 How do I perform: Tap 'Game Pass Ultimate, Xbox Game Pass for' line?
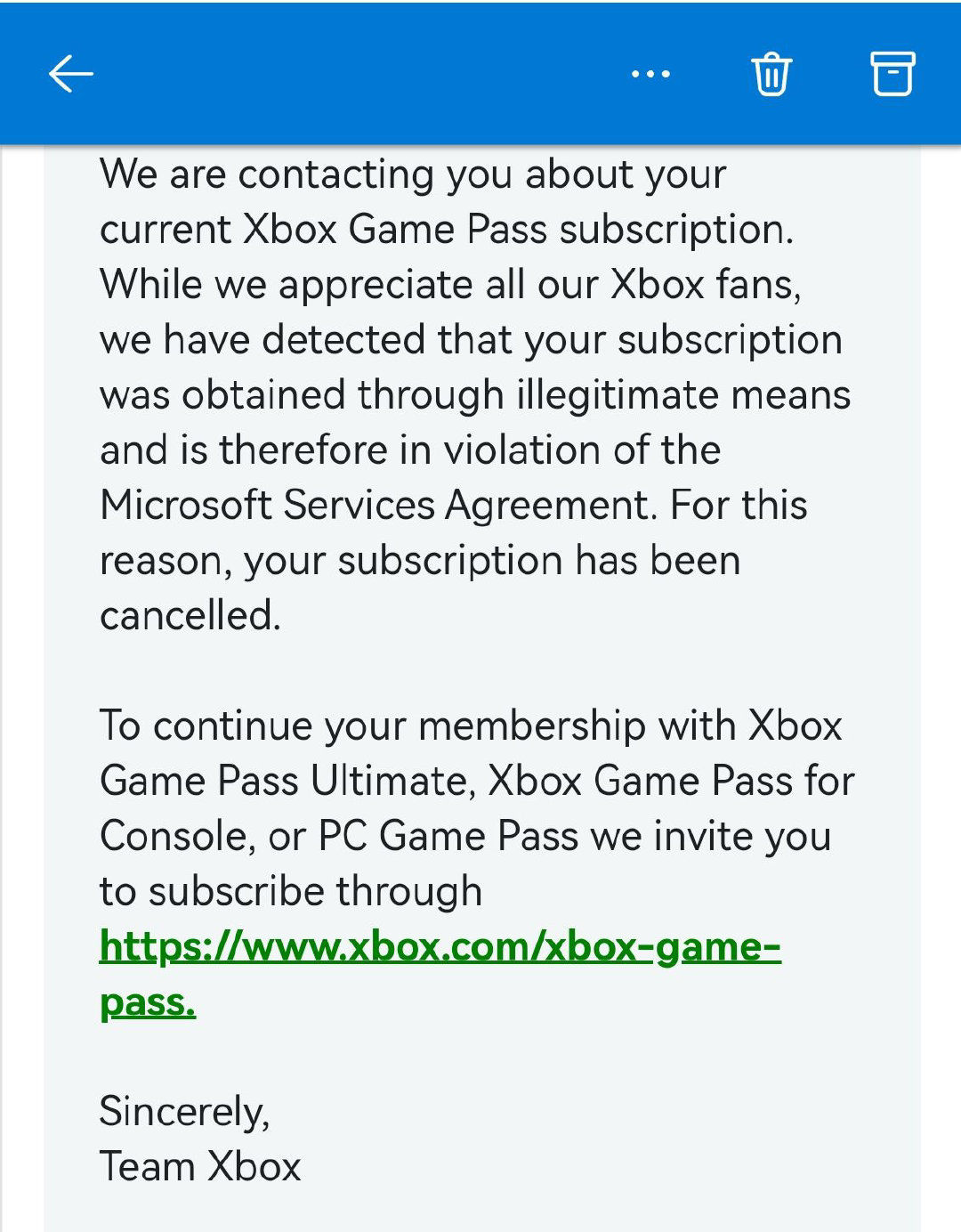pyautogui.click(x=477, y=781)
